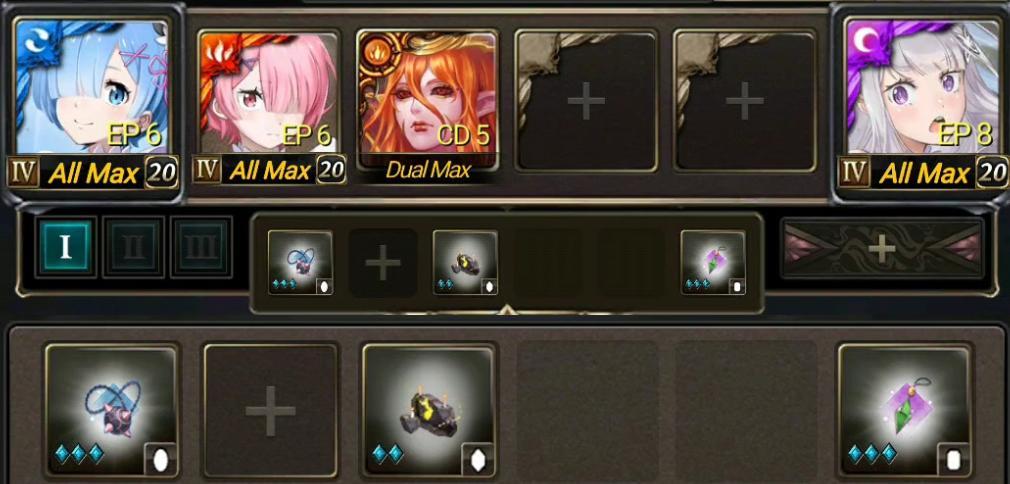Screen dimensions: 1010x484
Task: Open large black rock two-gem item
Action: click(428, 411)
